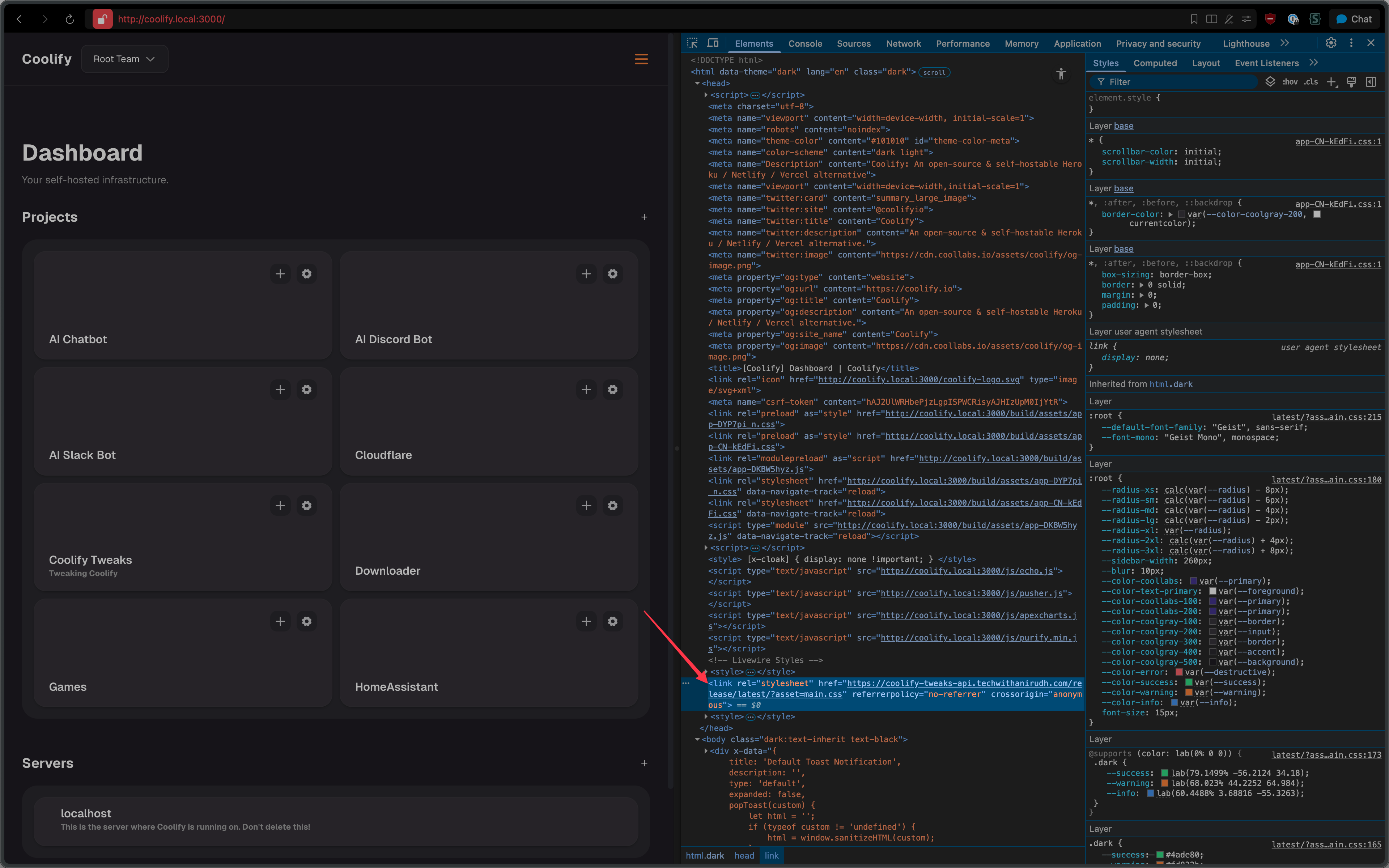
Task: Open settings for the AI Chatbot project
Action: [307, 274]
